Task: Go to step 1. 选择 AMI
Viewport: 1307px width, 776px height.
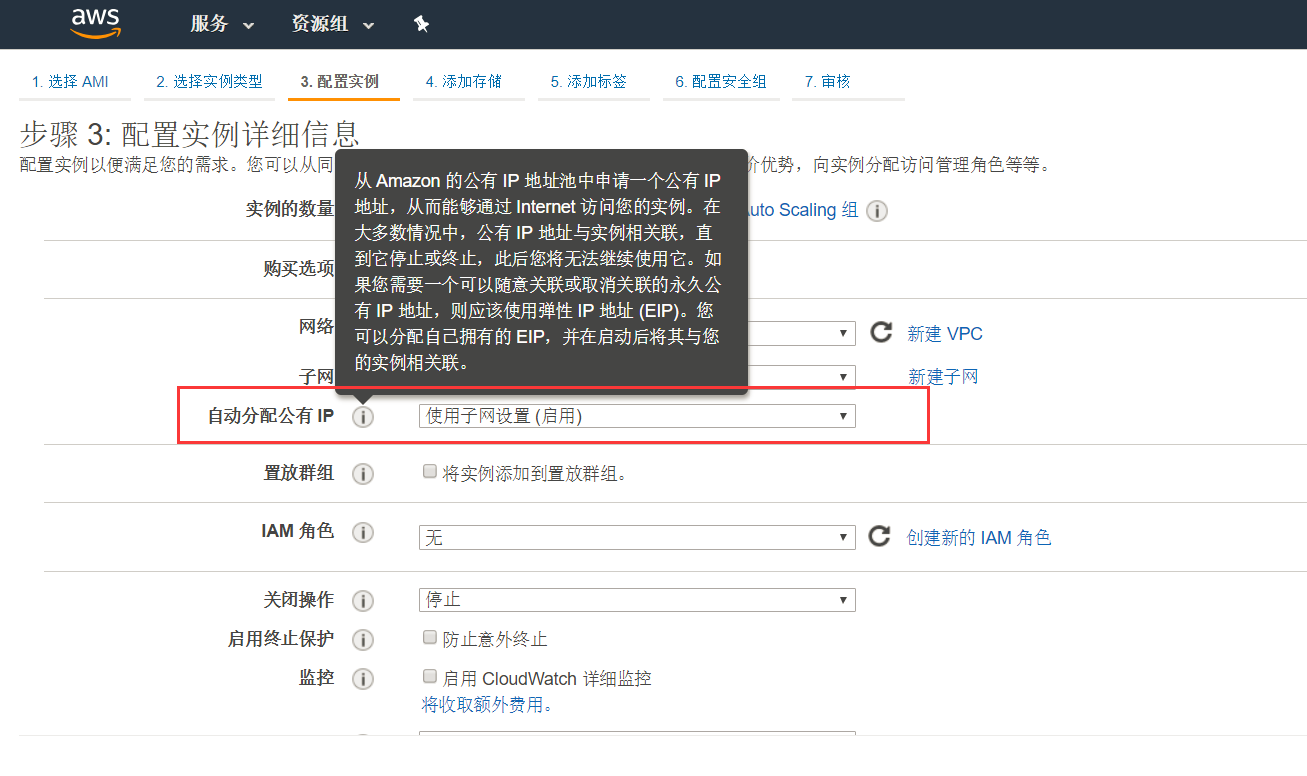Action: click(70, 82)
